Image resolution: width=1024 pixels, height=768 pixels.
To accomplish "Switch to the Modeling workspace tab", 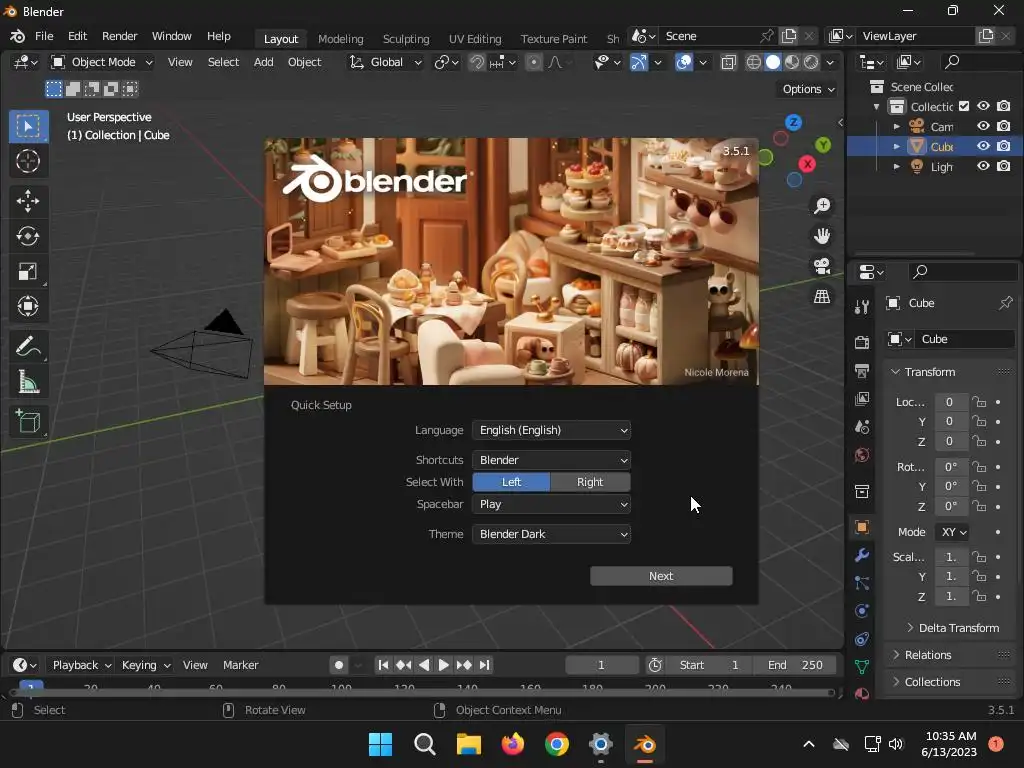I will 340,39.
